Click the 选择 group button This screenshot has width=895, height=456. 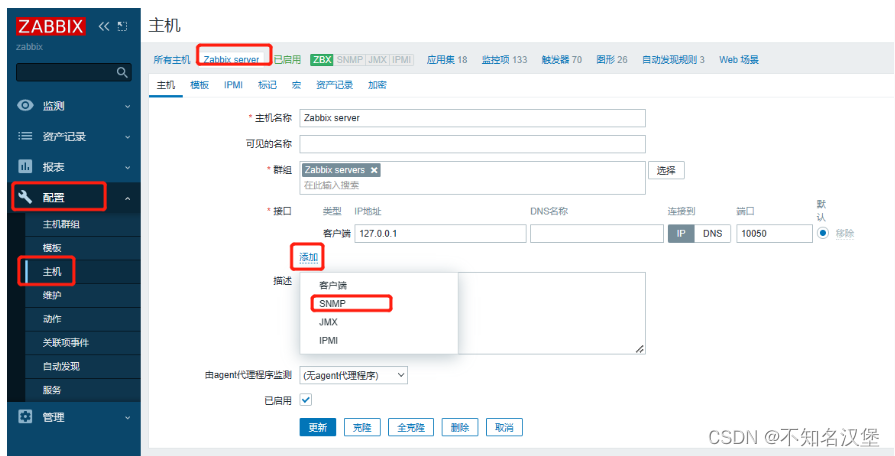click(x=666, y=170)
